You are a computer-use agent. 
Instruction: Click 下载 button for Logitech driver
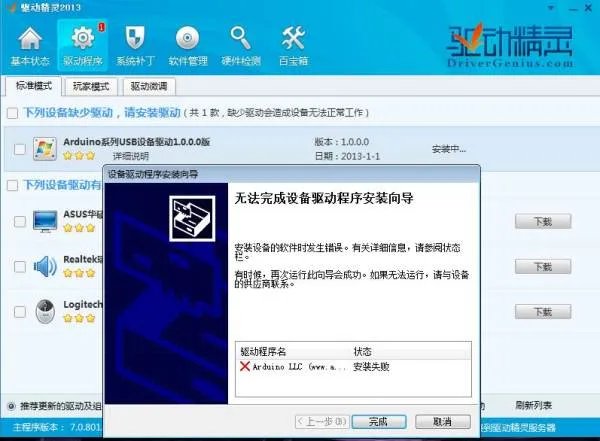click(x=543, y=312)
